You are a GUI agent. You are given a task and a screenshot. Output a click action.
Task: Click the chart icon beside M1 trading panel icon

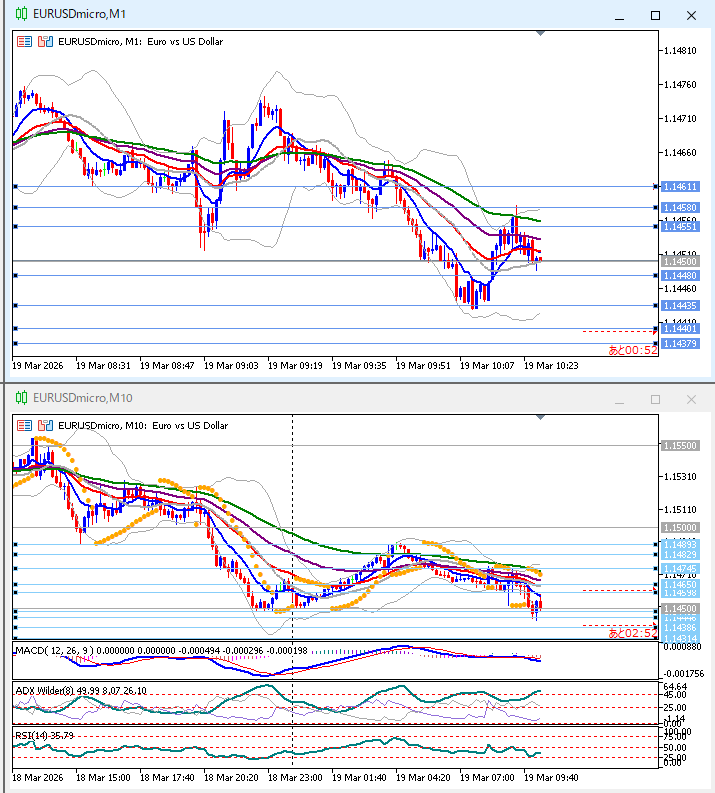click(x=44, y=42)
